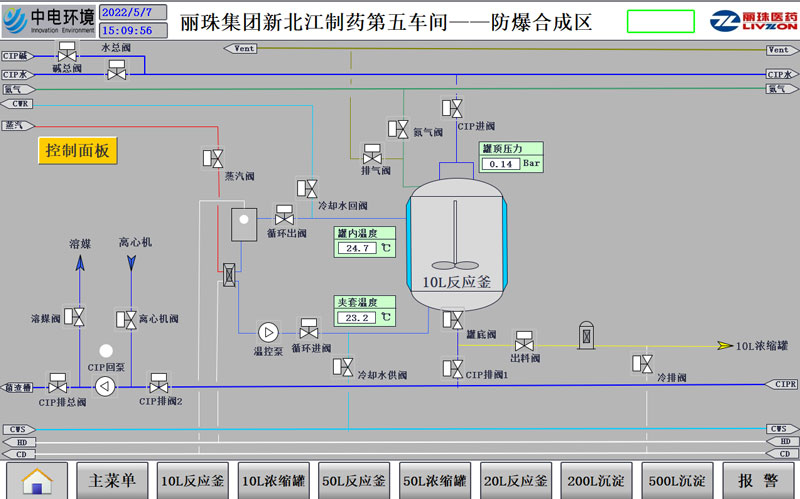
Task: Click the 出料阀 discharge valve
Action: click(x=524, y=341)
